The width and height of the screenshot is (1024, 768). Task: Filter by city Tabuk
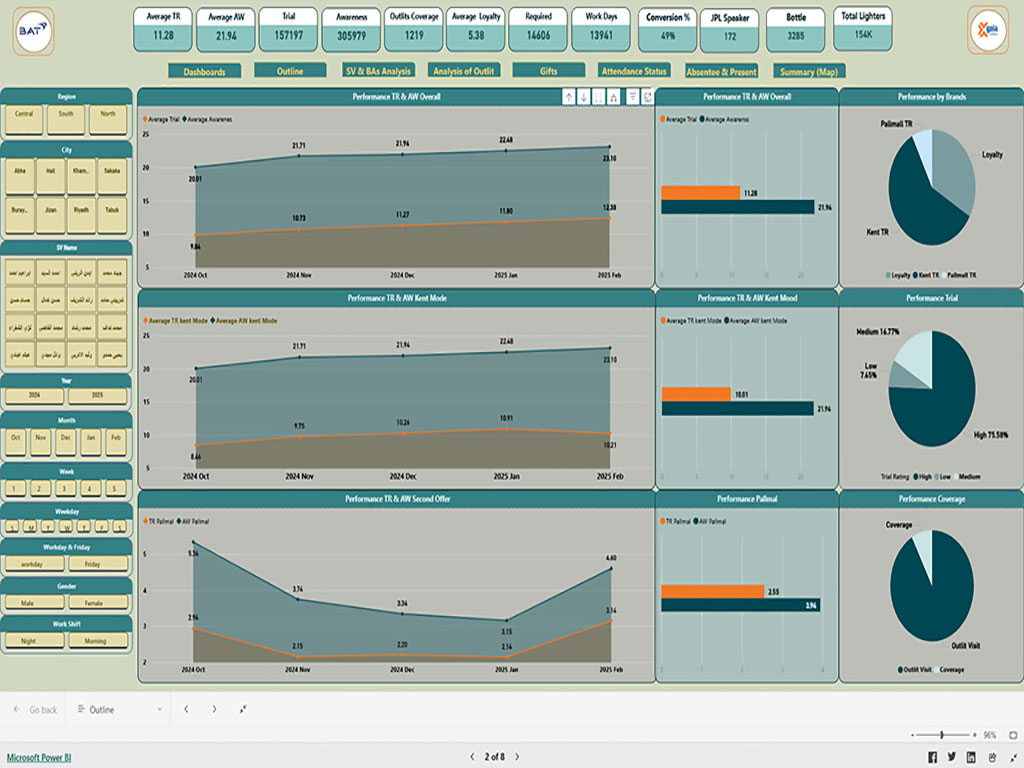coord(112,216)
